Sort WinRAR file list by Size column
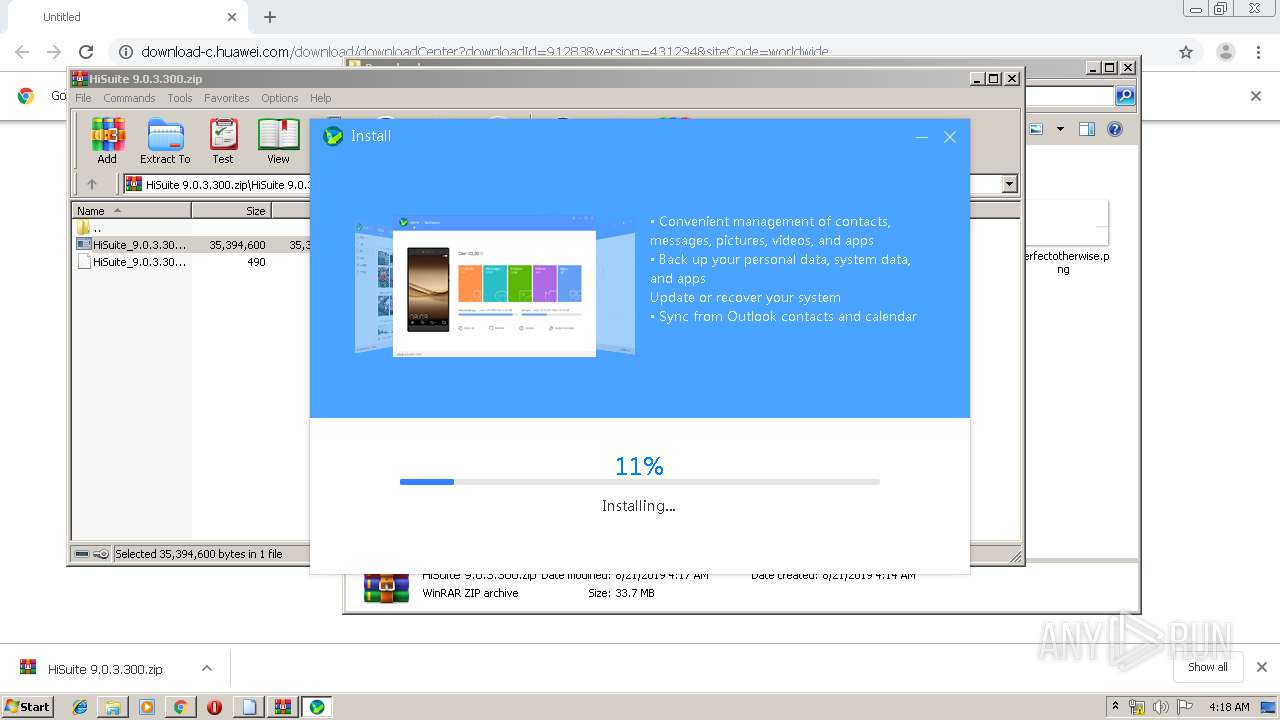The image size is (1280, 720). [x=231, y=210]
